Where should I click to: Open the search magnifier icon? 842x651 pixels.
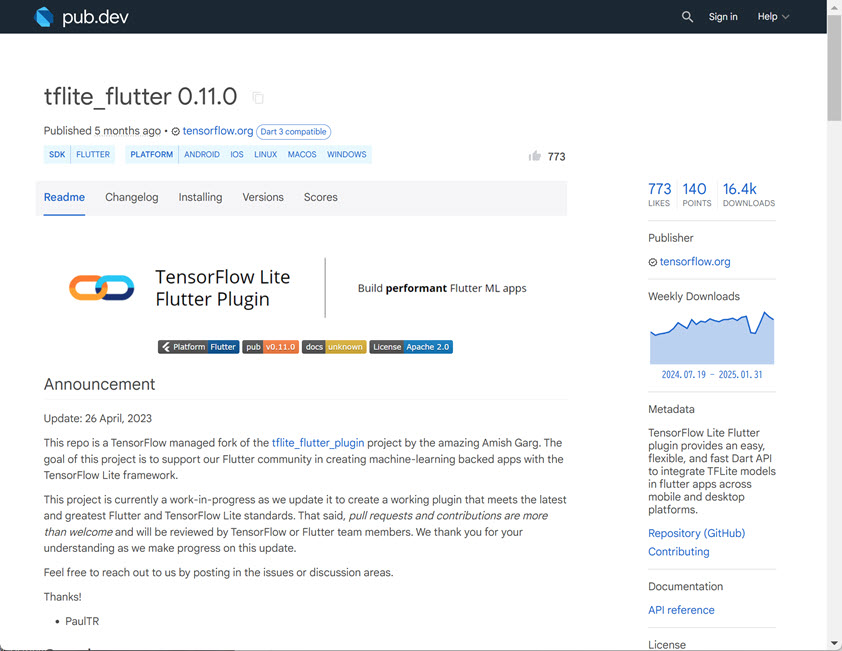tap(687, 16)
